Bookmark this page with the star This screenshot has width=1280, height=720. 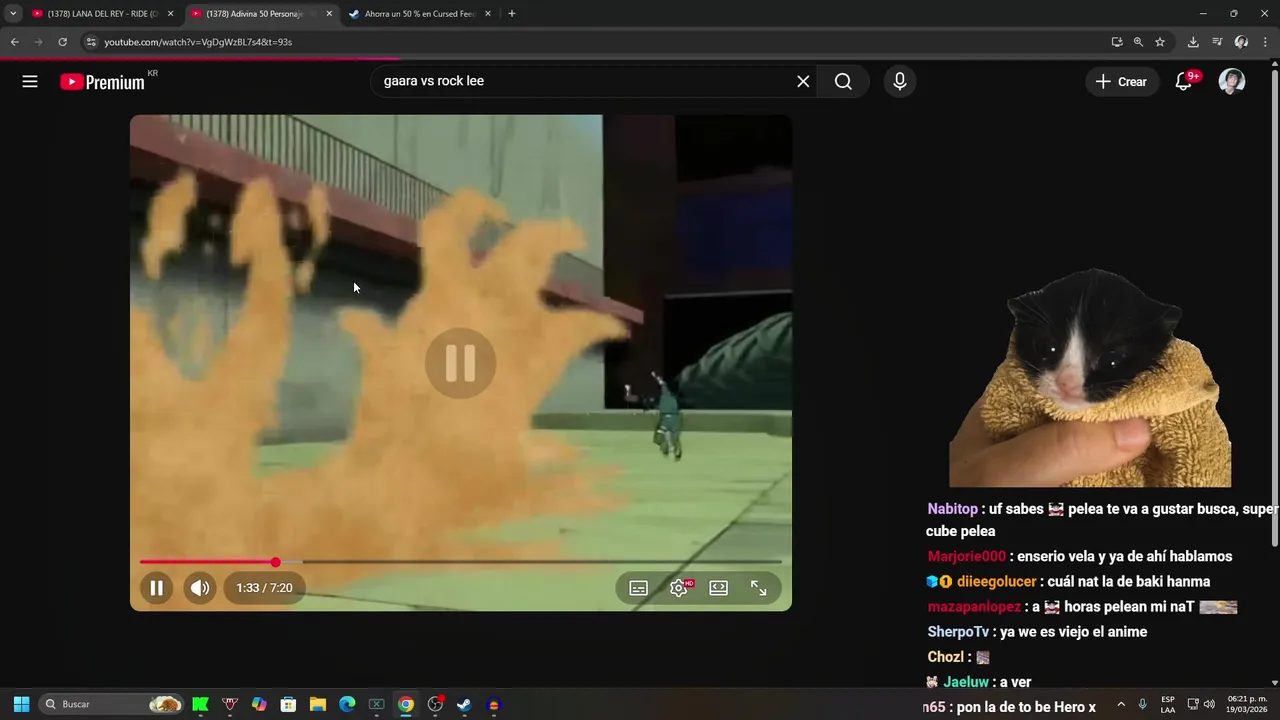[1160, 42]
